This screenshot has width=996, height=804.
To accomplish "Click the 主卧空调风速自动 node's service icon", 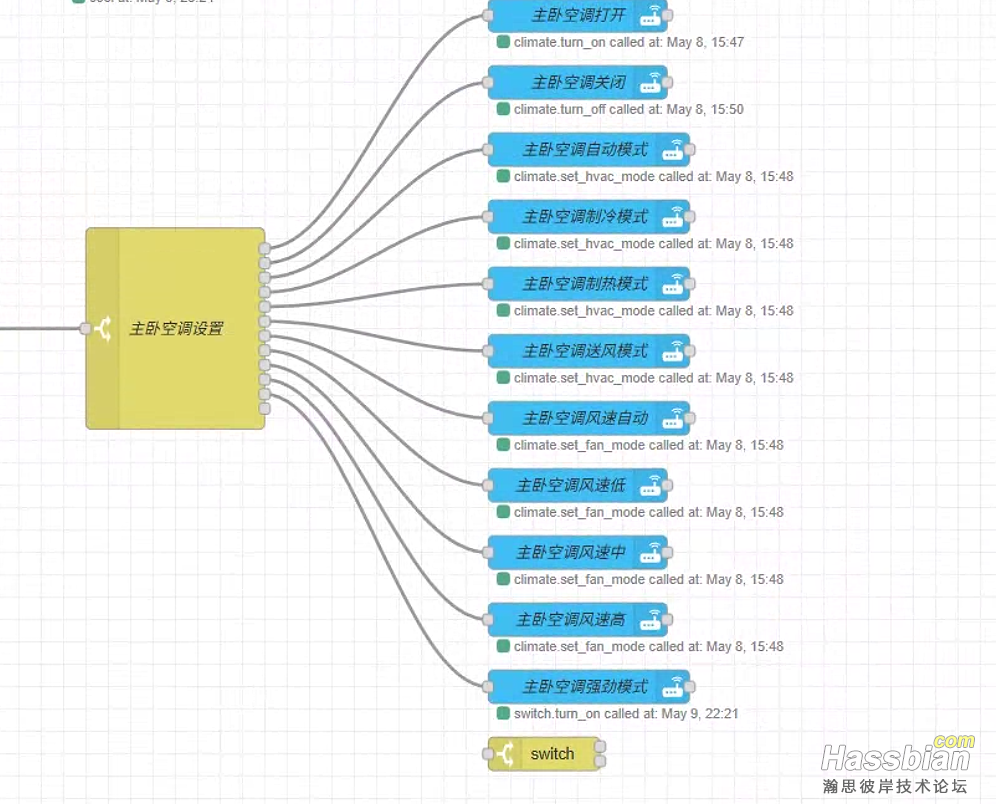I will tap(673, 418).
